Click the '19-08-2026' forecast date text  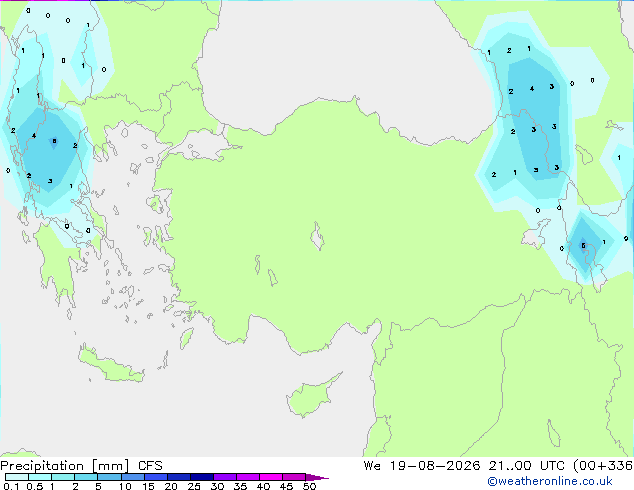pyautogui.click(x=435, y=466)
